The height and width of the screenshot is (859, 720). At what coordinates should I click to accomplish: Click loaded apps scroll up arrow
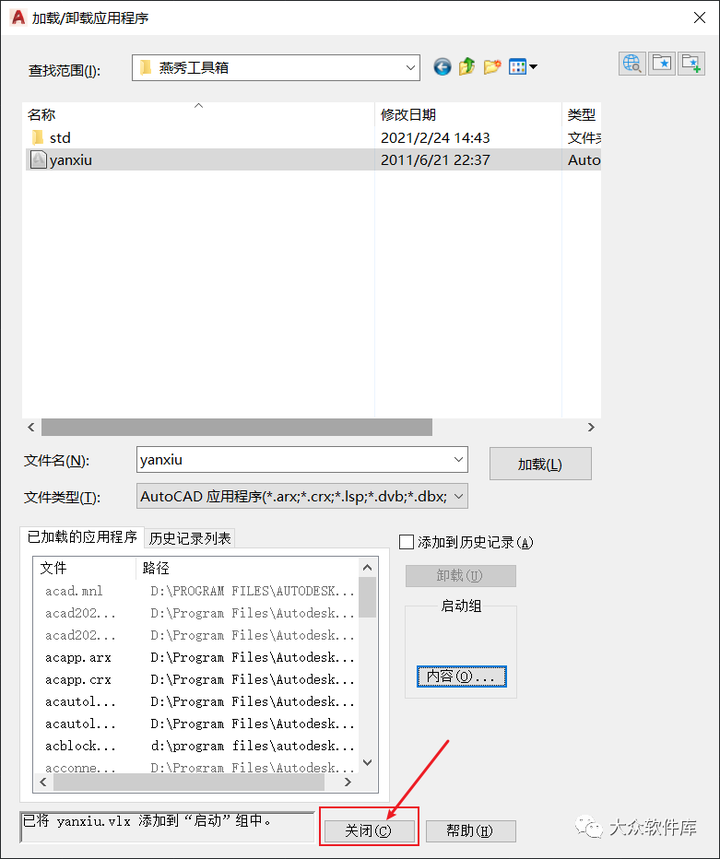pyautogui.click(x=368, y=568)
